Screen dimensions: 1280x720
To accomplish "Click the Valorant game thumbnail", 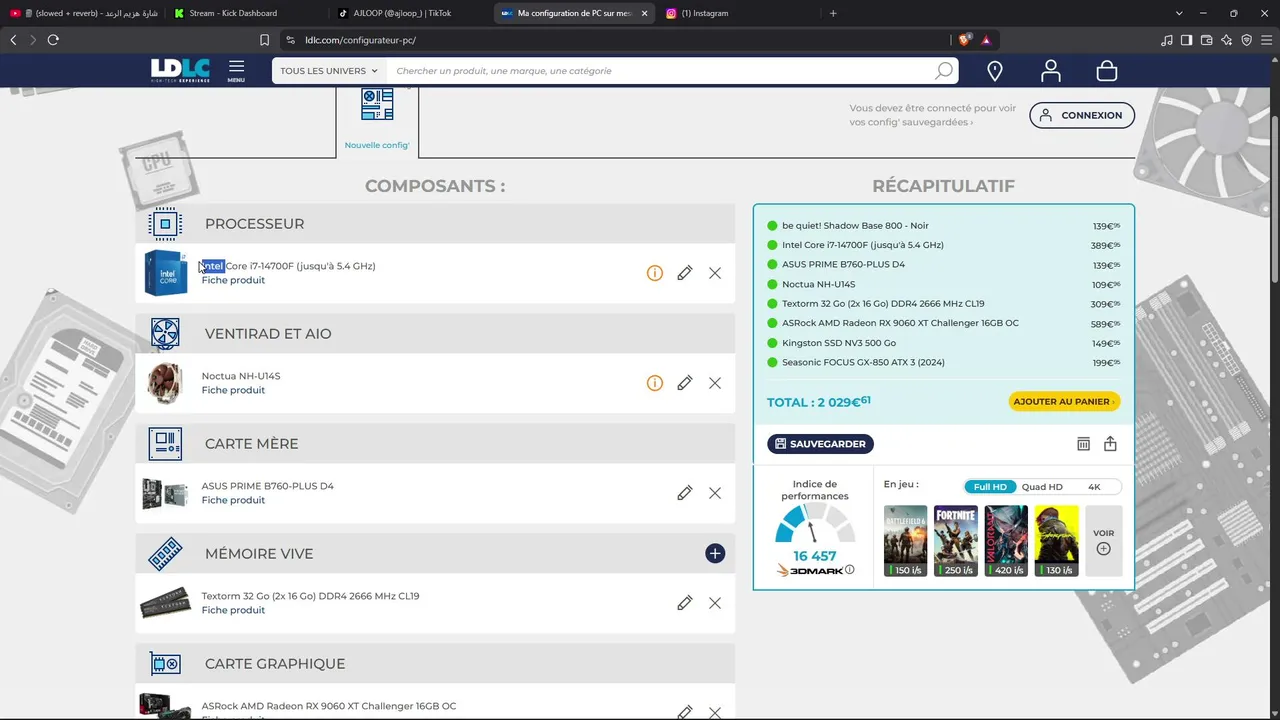I will click(1006, 541).
